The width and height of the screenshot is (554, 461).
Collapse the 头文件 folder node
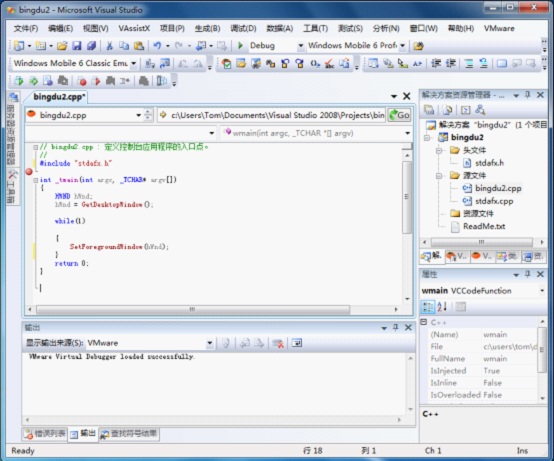[439, 150]
